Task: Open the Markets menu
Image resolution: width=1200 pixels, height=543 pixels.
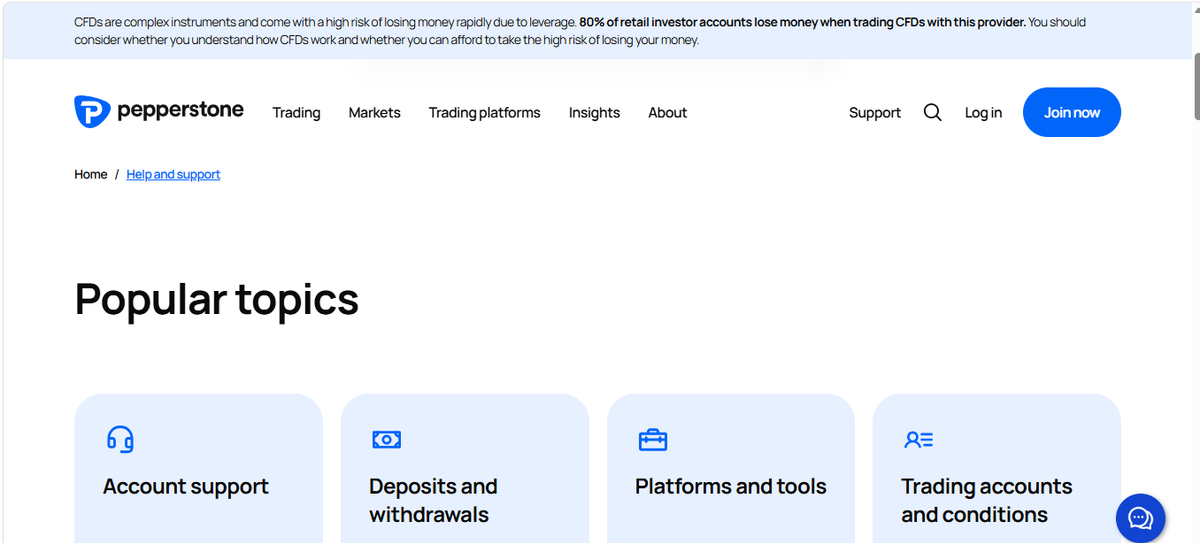Action: [x=374, y=113]
